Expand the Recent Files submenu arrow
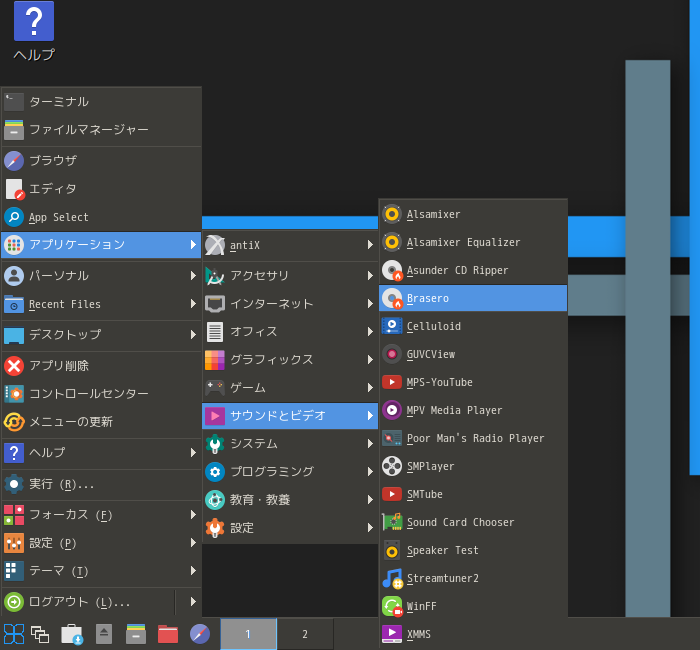700x650 pixels. (x=193, y=304)
